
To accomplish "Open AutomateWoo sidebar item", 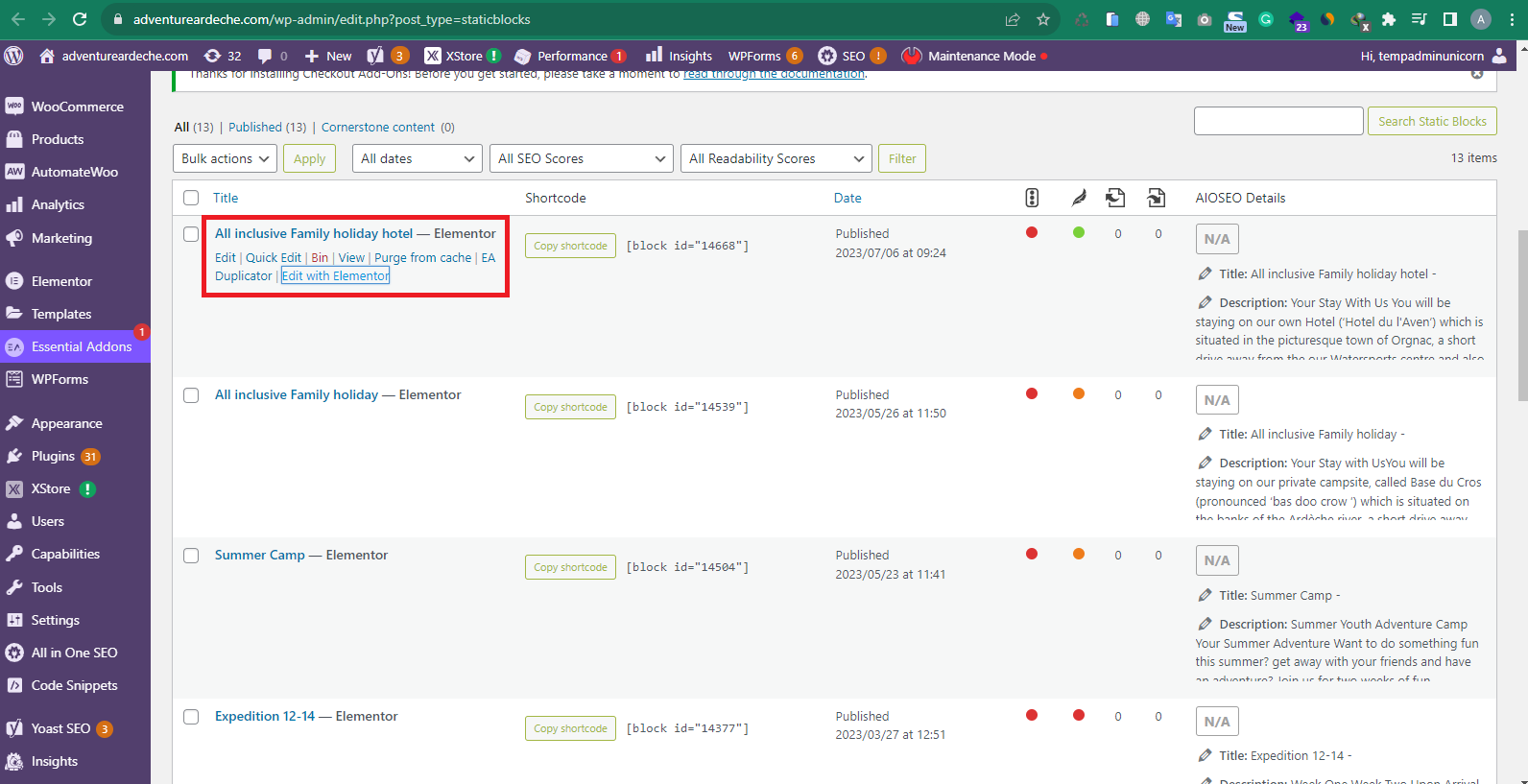I will pyautogui.click(x=75, y=172).
